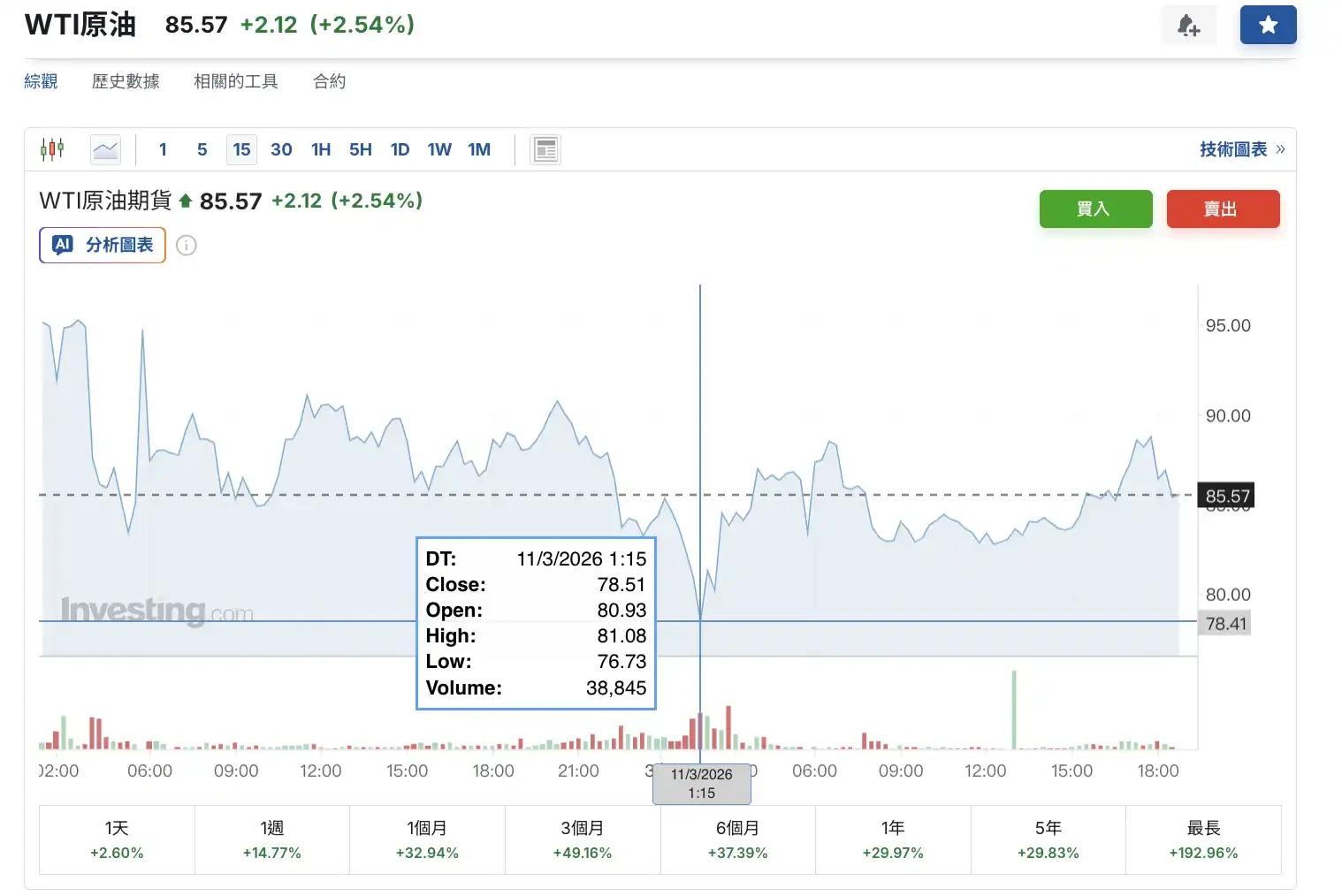
Task: Click the AI 分析圖表 icon
Action: click(x=61, y=245)
